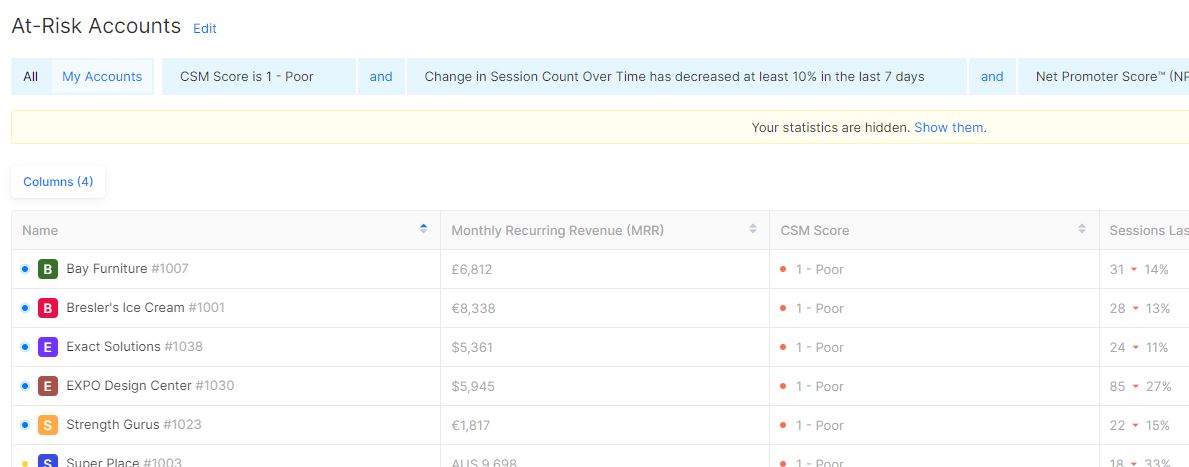Viewport: 1189px width, 467px height.
Task: Click the 1 - Poor score for Exact Solutions
Action: click(x=819, y=347)
